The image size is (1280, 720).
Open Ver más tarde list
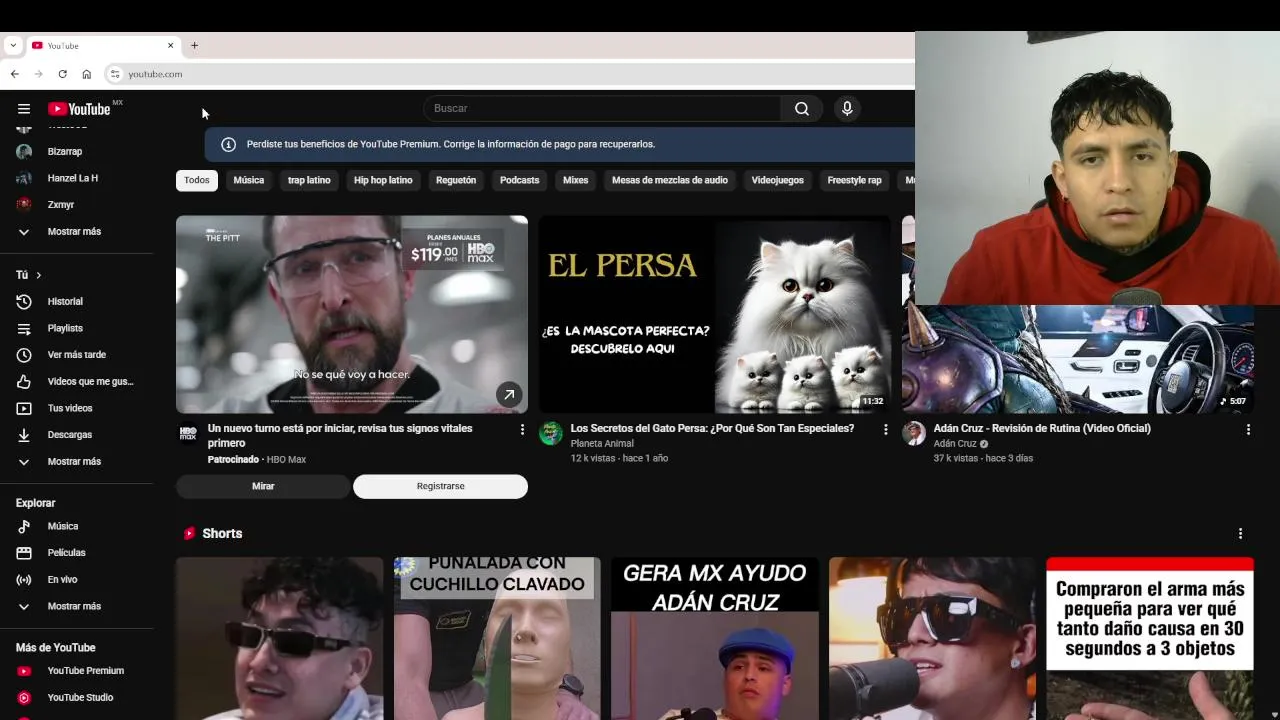(77, 355)
